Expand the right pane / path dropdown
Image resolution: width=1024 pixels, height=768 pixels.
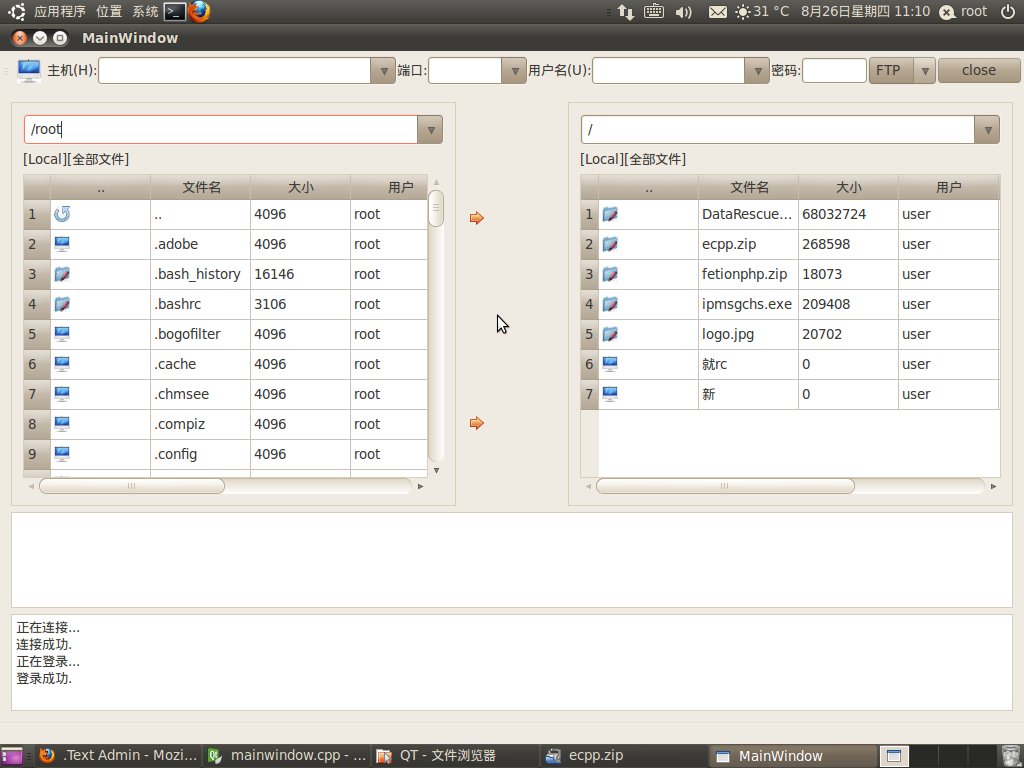click(987, 129)
